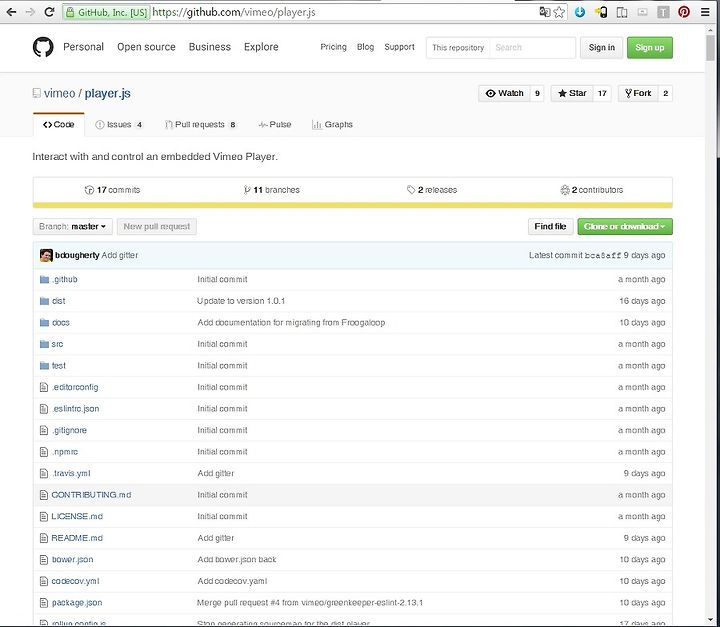
Task: Open the Explore nav item
Action: [261, 47]
